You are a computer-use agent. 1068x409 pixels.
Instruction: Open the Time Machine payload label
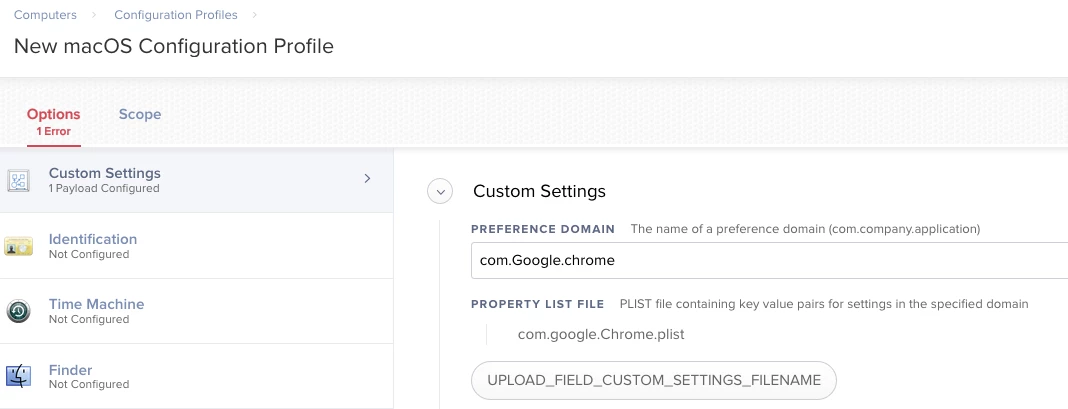click(96, 304)
